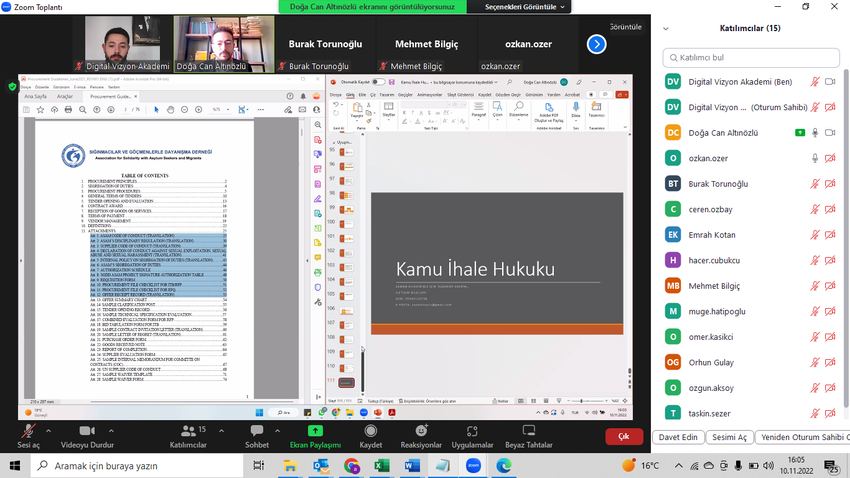Click Adobe PDF Oluştur ve Paylaş icon

[x=549, y=107]
